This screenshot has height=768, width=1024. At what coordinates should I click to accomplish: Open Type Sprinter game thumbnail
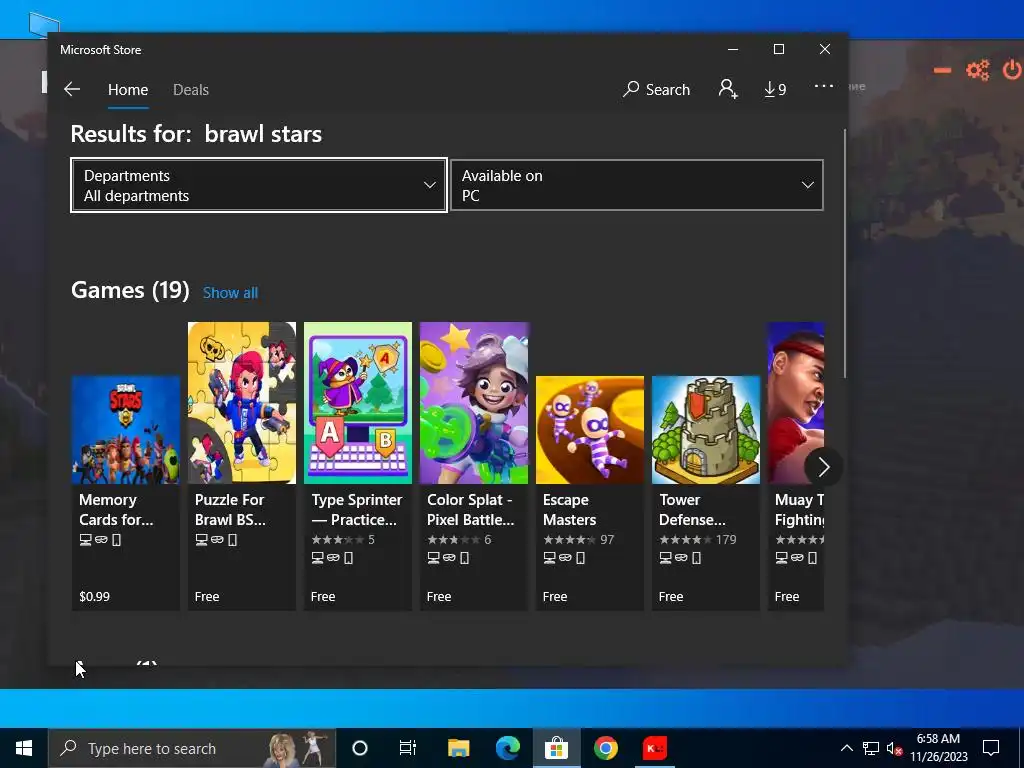coord(358,403)
